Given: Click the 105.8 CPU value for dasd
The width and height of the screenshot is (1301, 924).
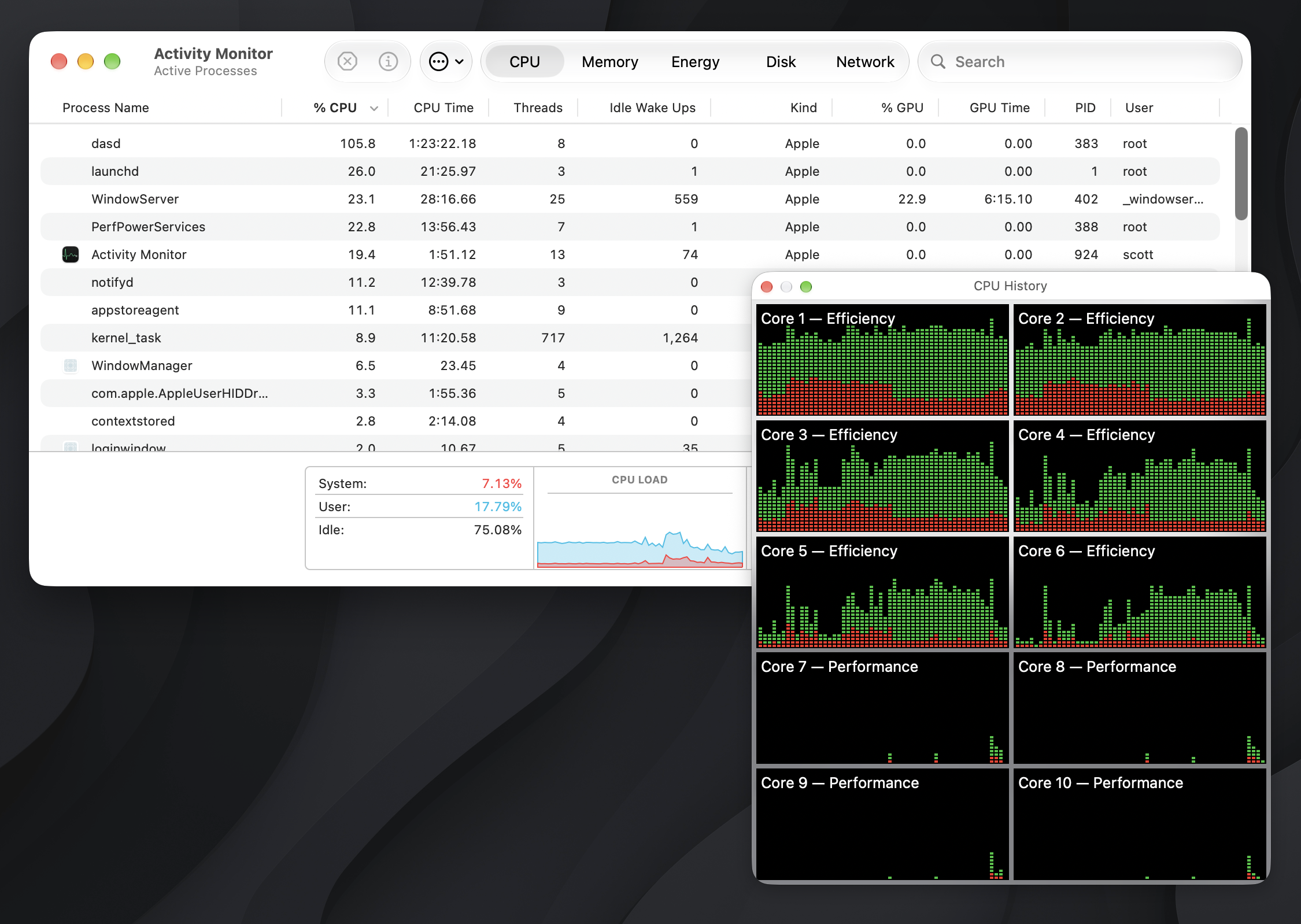Looking at the screenshot, I should tap(357, 143).
